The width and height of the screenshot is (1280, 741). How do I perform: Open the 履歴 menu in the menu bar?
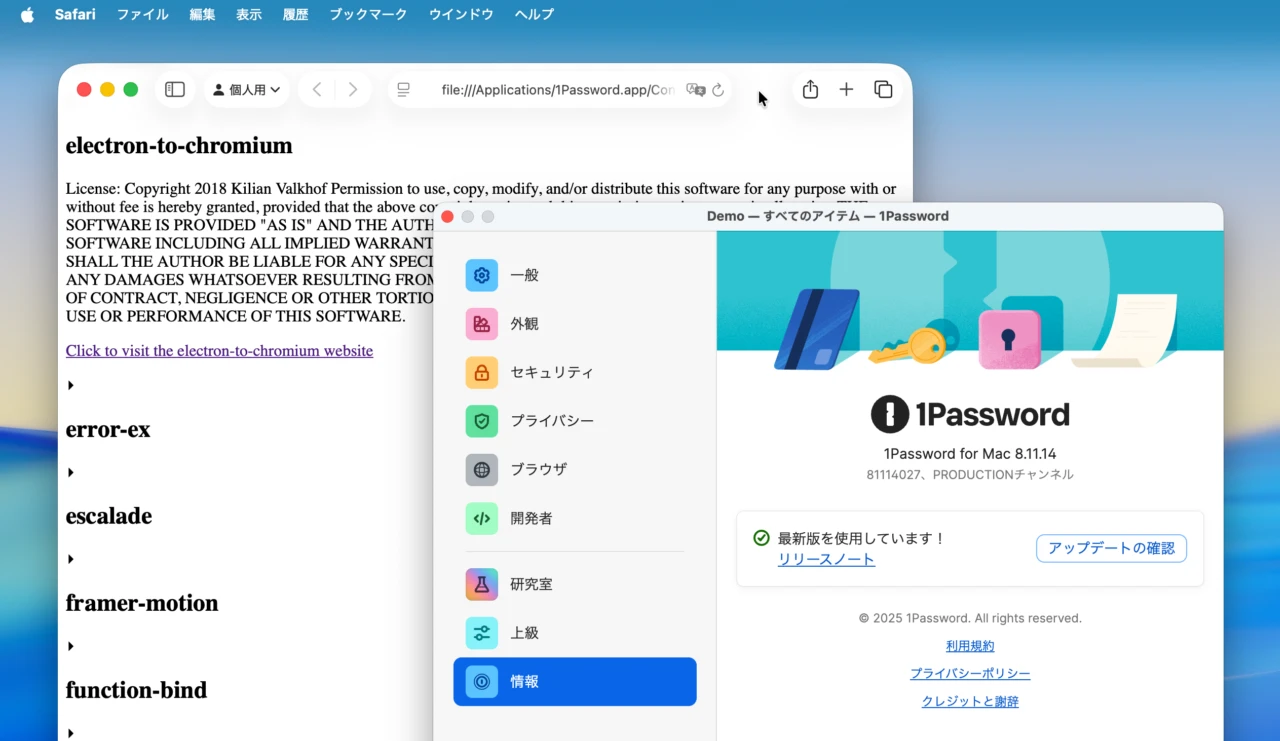coord(295,14)
